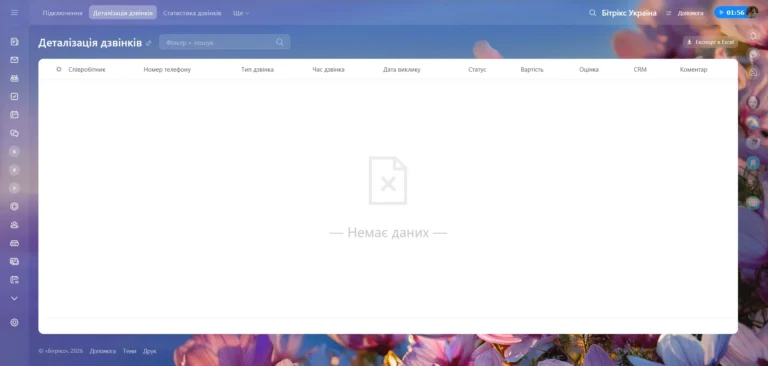This screenshot has height=366, width=768.
Task: Open the workgroups sidebar icon
Action: click(x=14, y=78)
